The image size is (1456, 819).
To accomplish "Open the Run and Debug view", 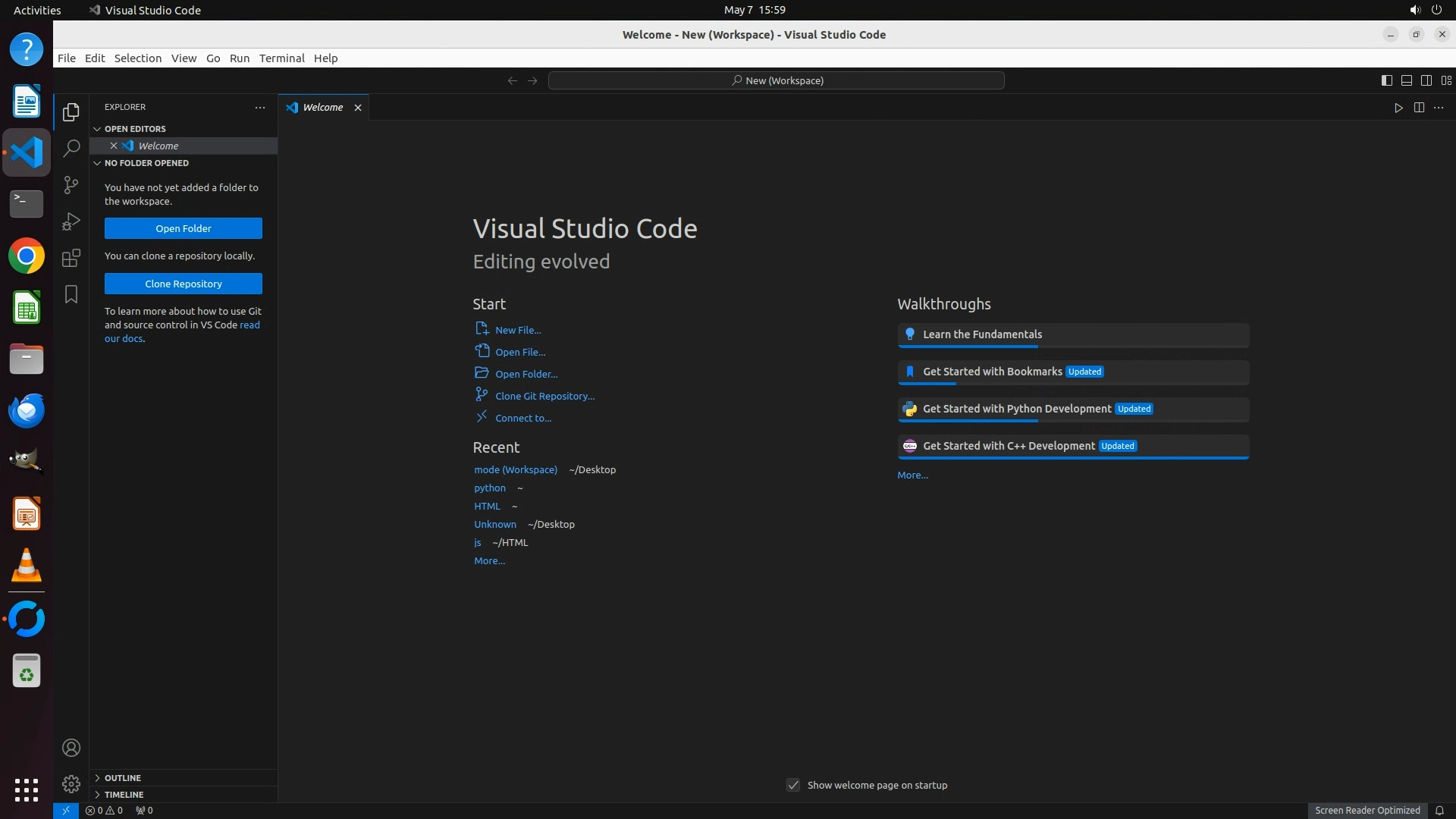I will (x=71, y=221).
